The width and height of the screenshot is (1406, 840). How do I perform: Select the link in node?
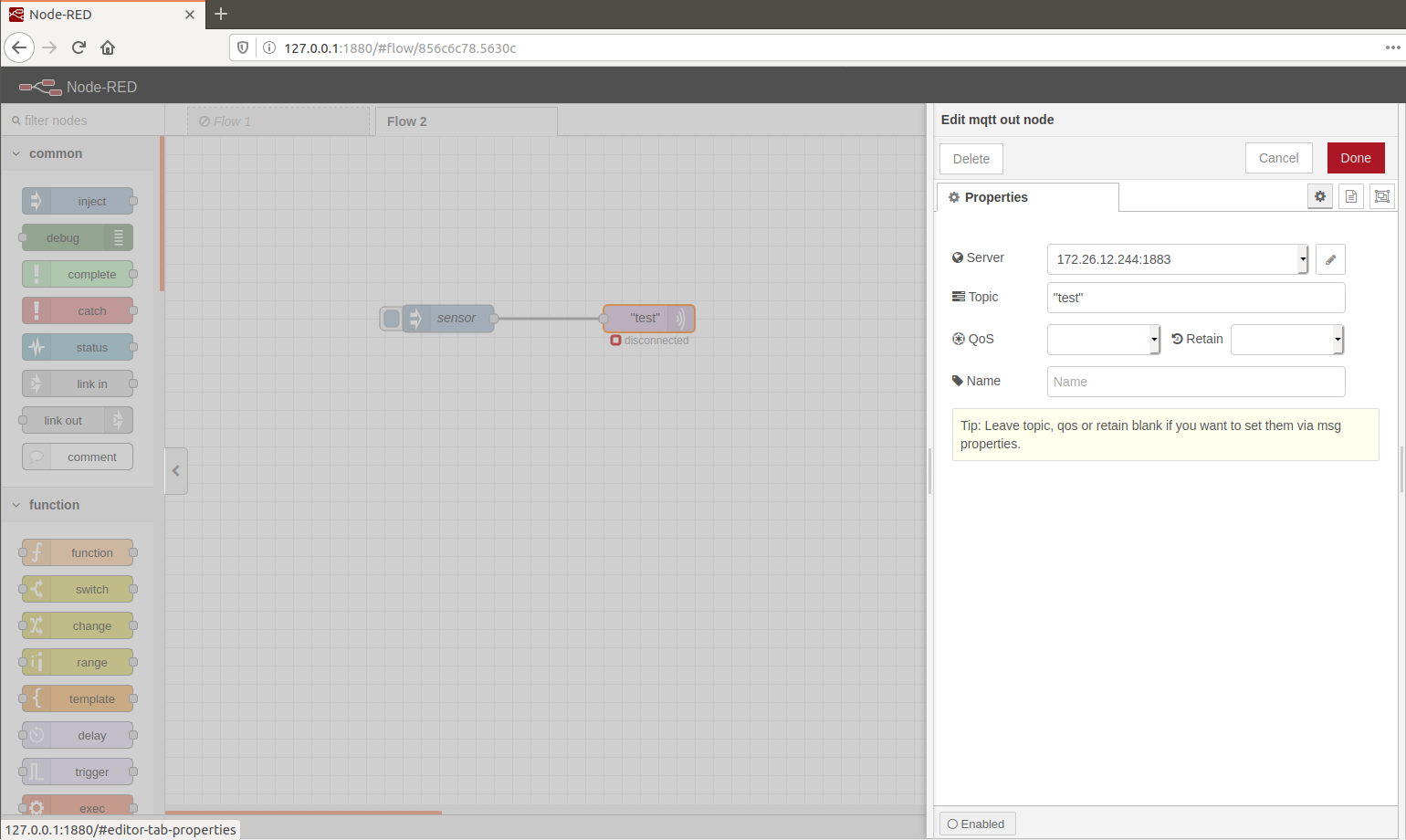pos(78,383)
